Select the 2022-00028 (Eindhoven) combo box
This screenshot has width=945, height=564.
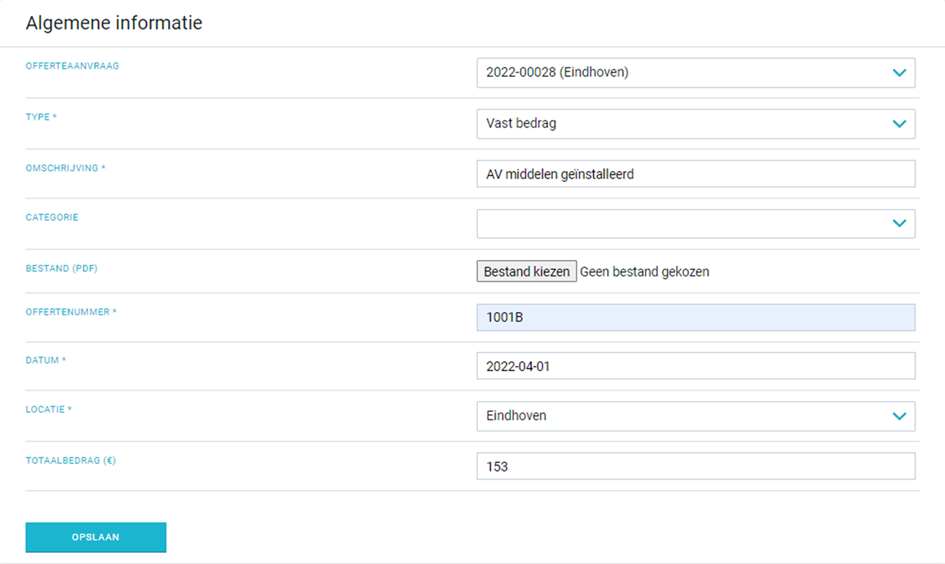pyautogui.click(x=695, y=73)
